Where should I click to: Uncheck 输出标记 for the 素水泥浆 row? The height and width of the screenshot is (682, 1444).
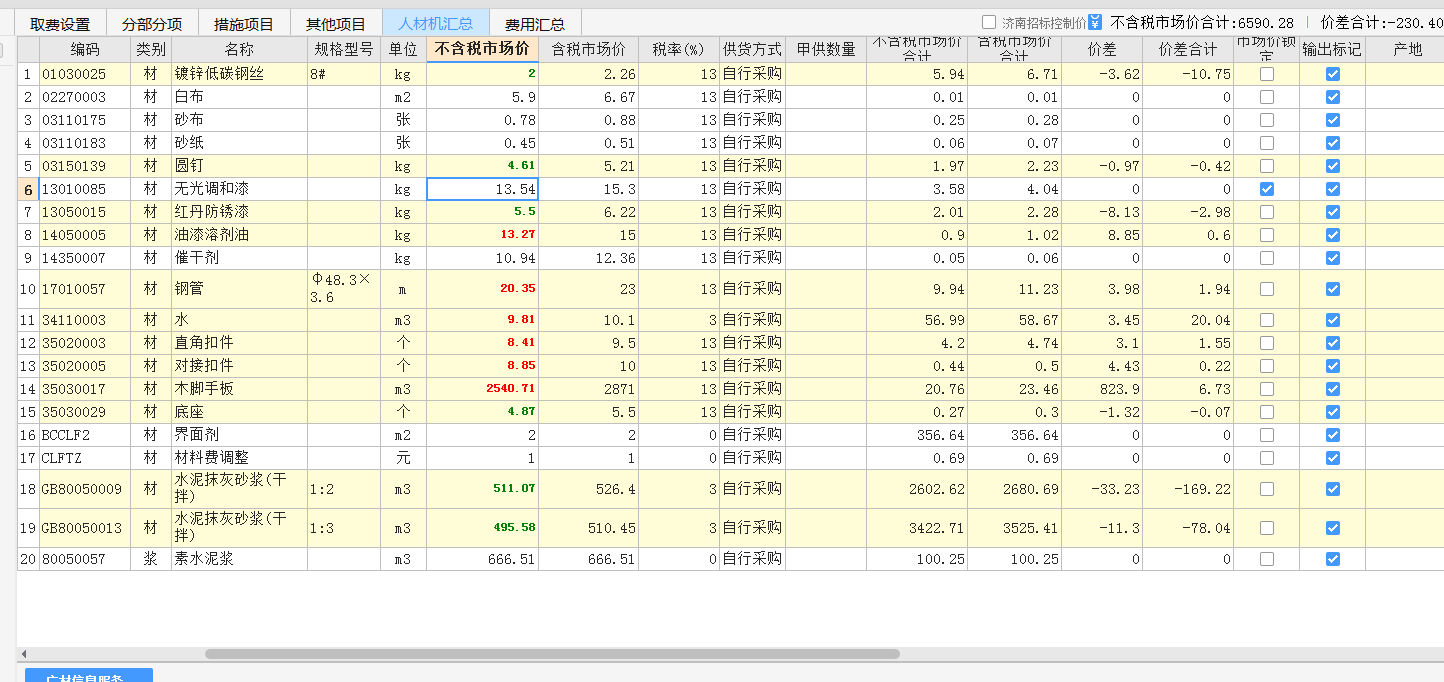tap(1334, 558)
